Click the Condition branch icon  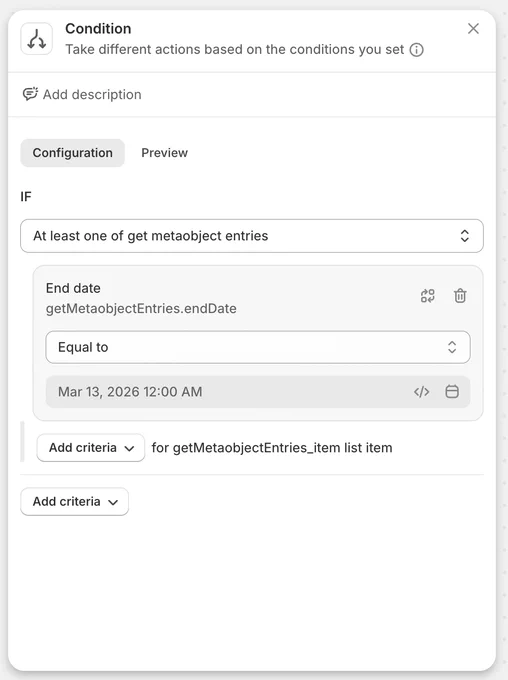point(36,39)
